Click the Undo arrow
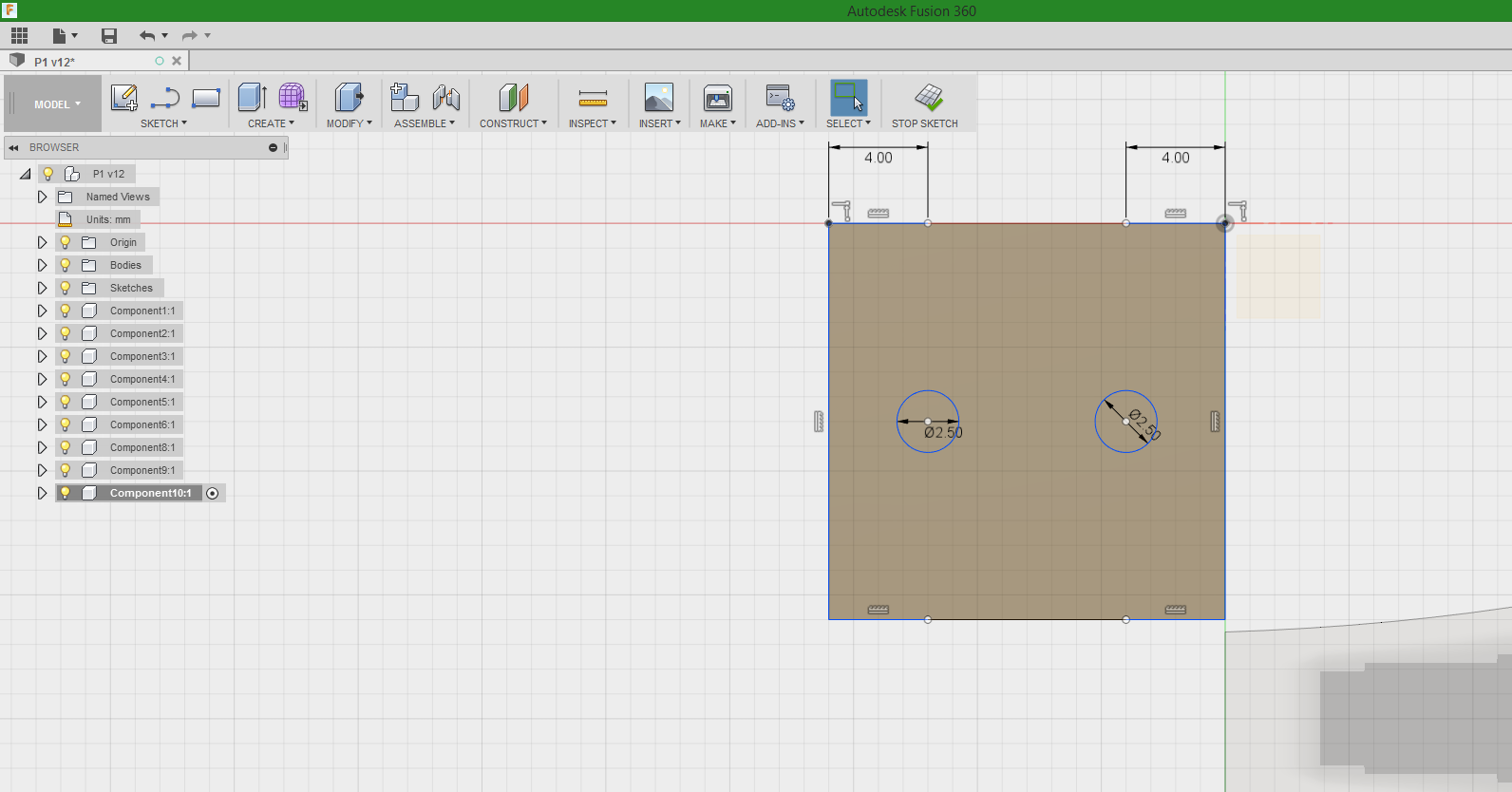The image size is (1512, 792). (x=147, y=36)
